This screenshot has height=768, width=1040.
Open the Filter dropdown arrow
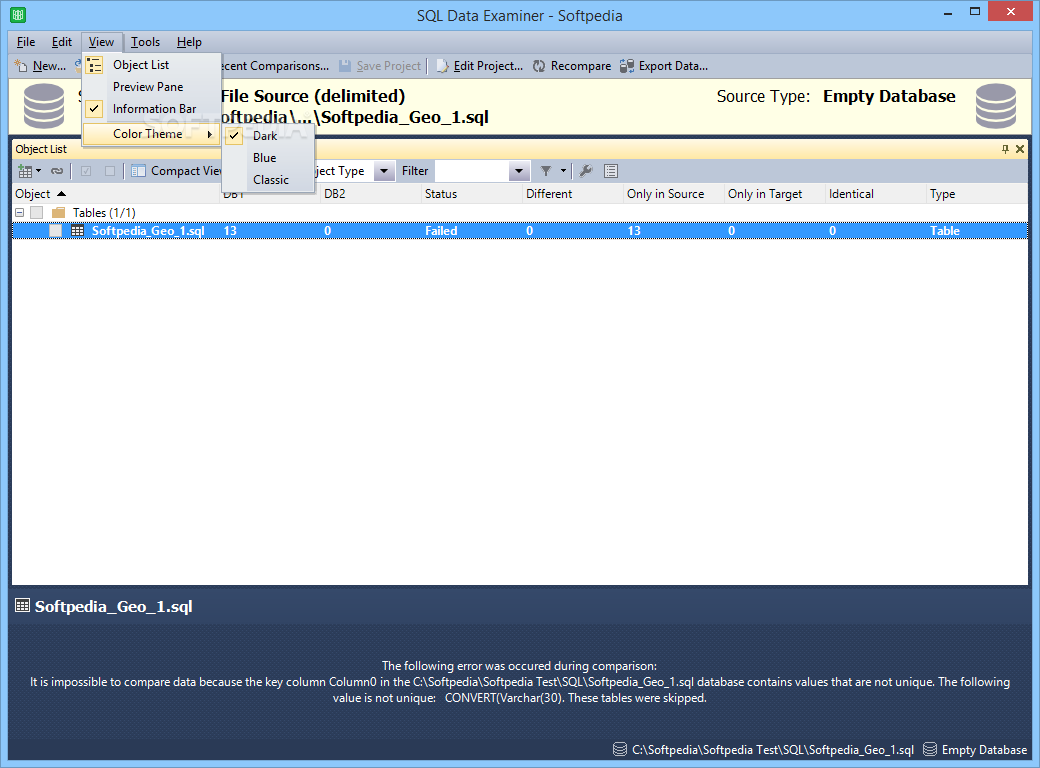tap(519, 171)
